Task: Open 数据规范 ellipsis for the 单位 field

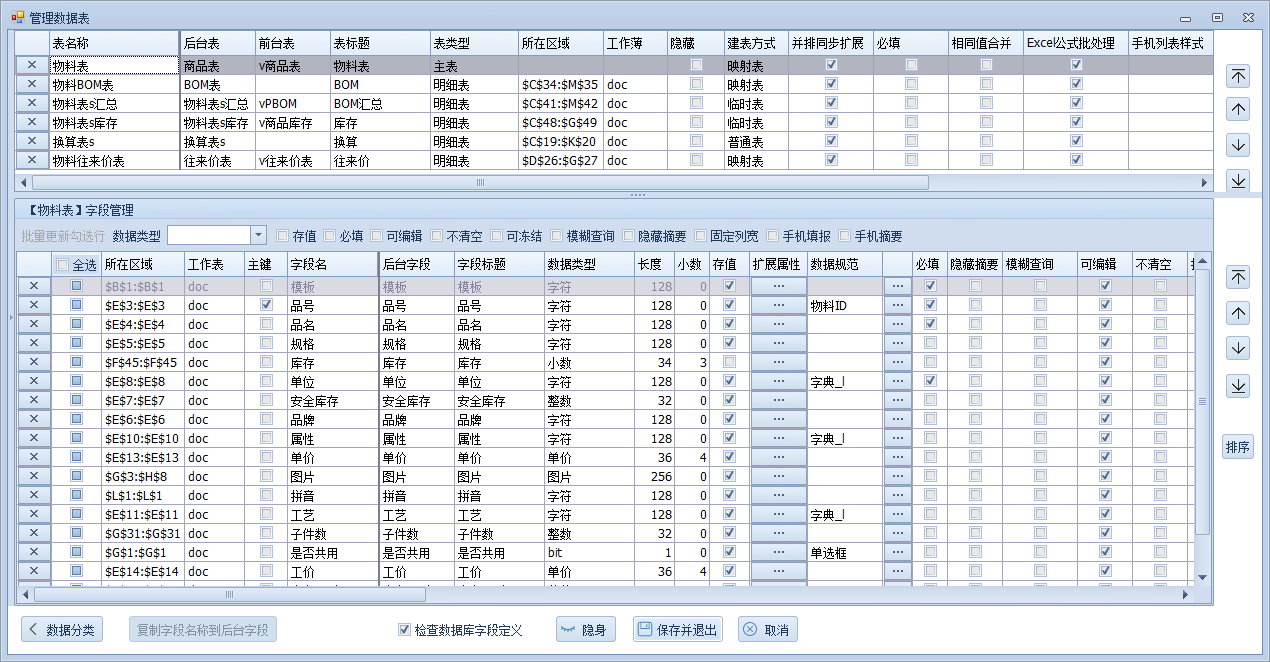Action: pyautogui.click(x=897, y=381)
